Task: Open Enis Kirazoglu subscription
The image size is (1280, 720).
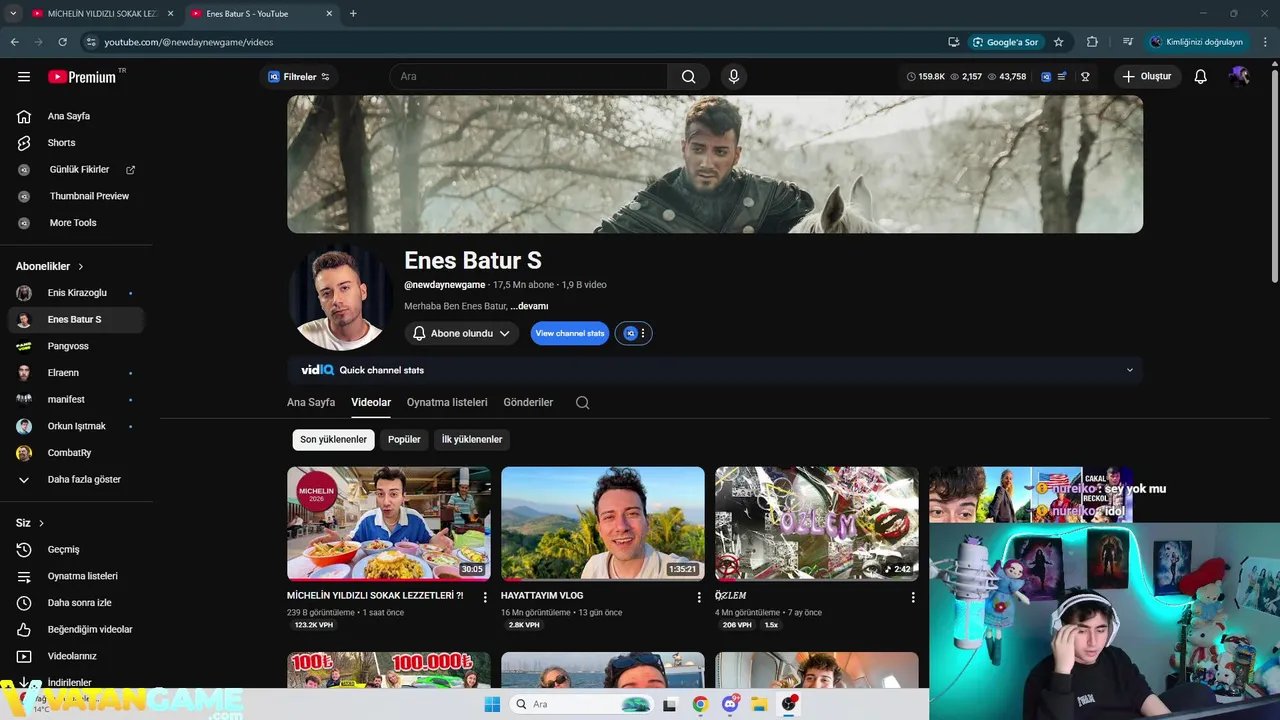Action: 75,293
